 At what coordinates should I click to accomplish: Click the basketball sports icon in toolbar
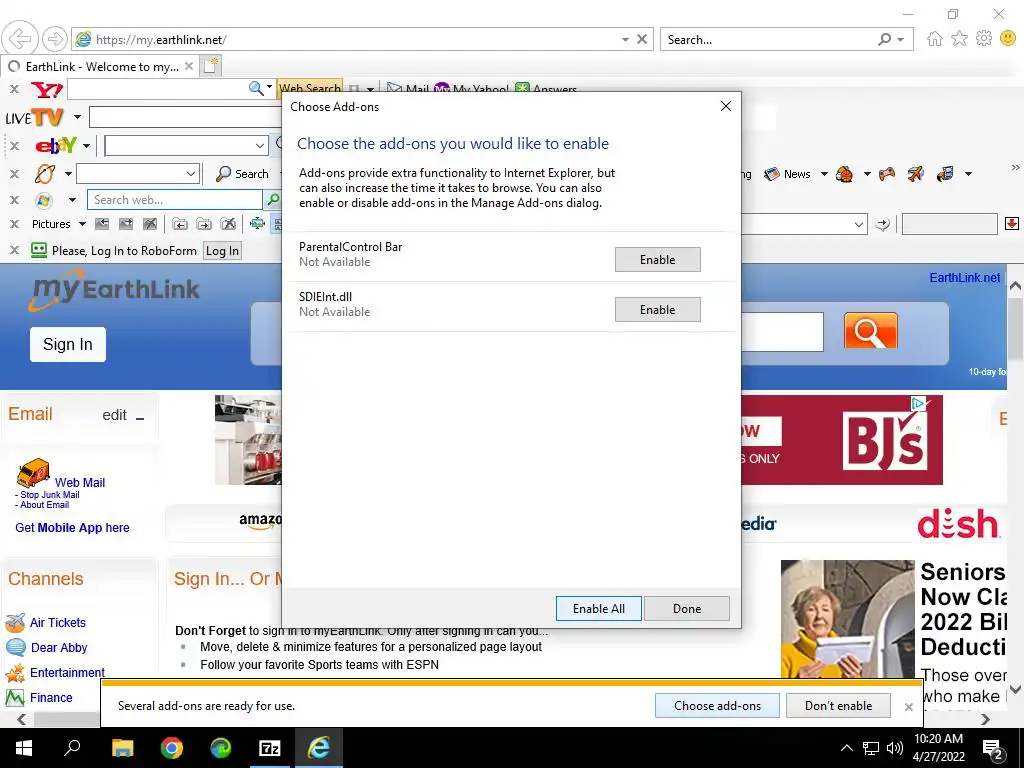click(x=844, y=174)
